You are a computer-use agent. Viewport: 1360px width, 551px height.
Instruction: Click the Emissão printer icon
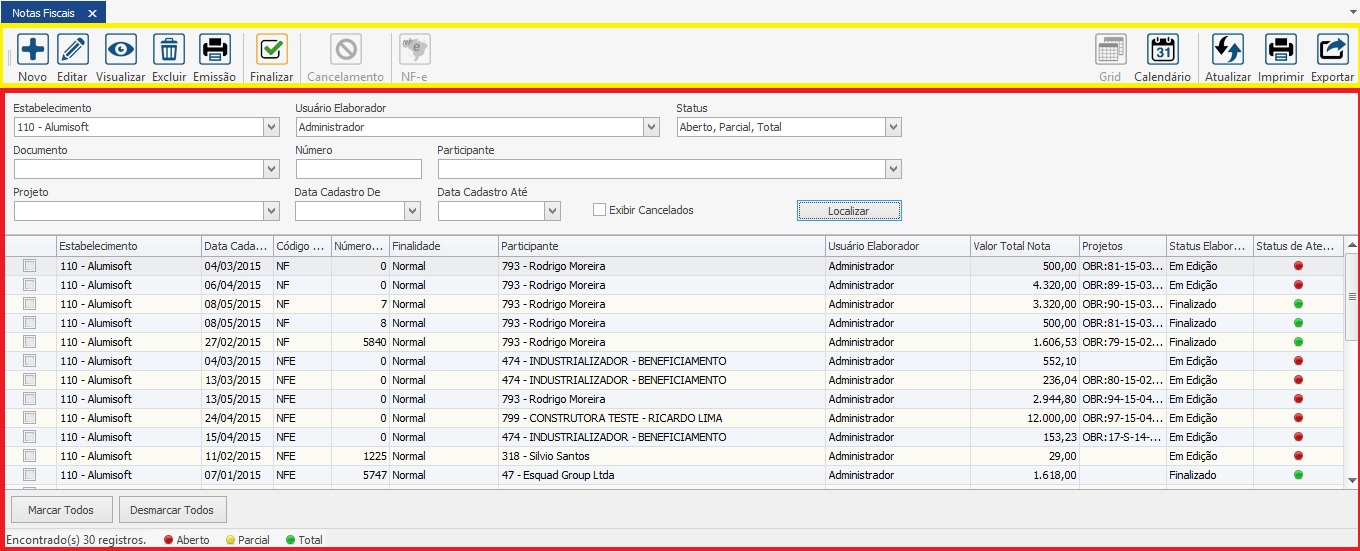coord(214,49)
